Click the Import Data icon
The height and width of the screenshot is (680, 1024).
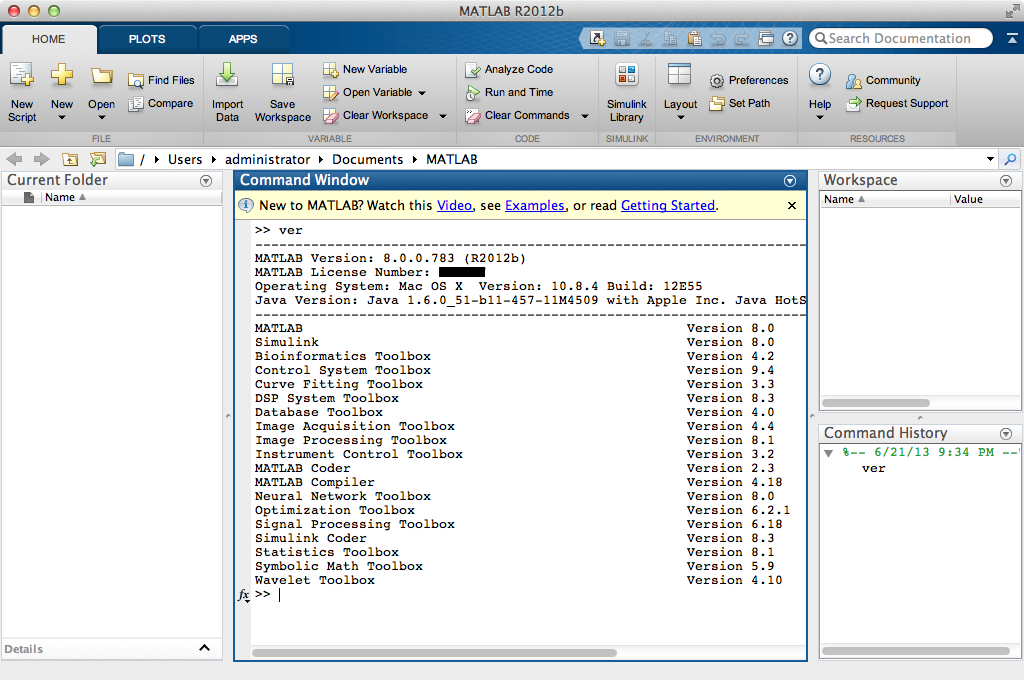pos(227,75)
